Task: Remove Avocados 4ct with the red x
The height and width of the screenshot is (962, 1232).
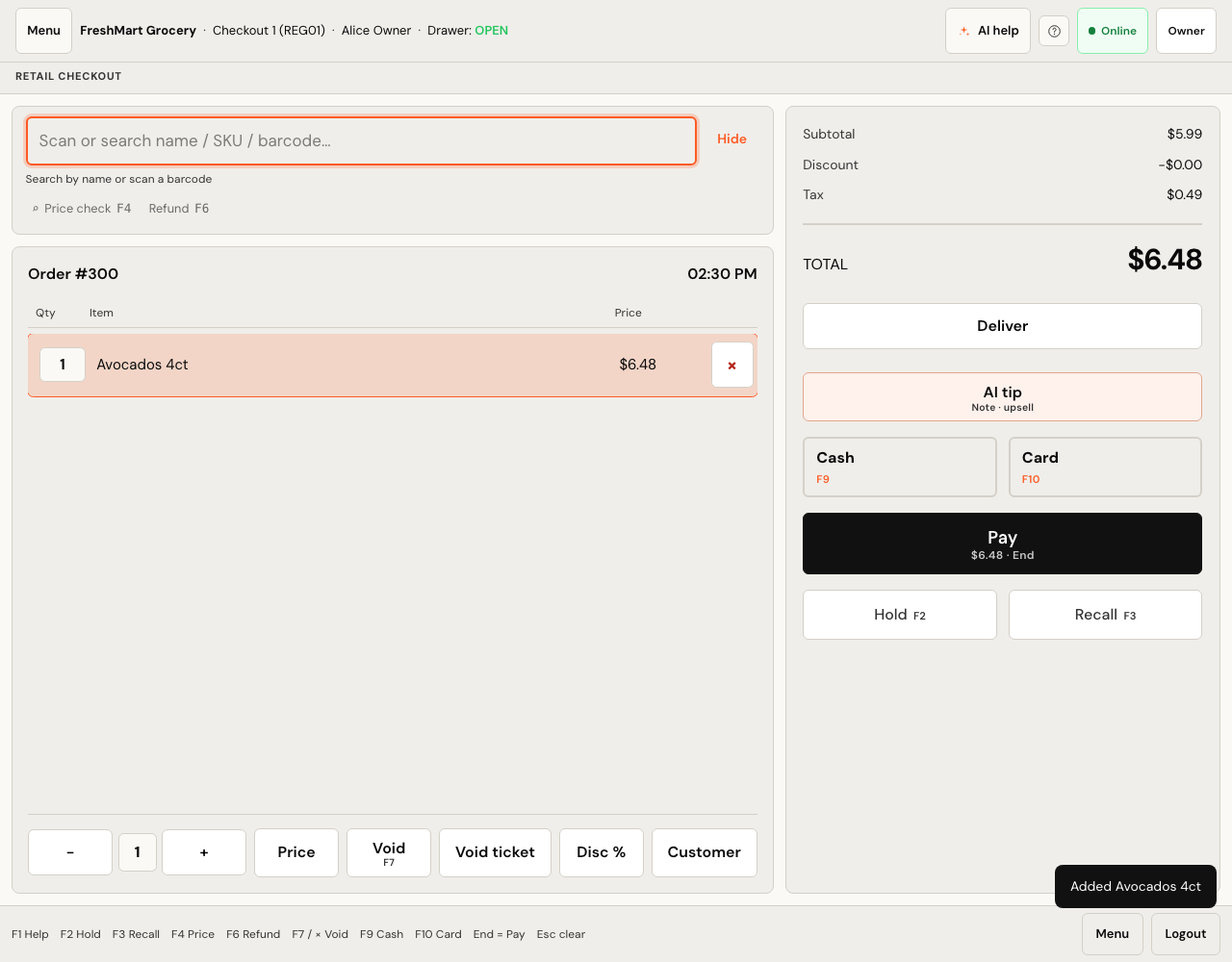Action: [x=732, y=365]
